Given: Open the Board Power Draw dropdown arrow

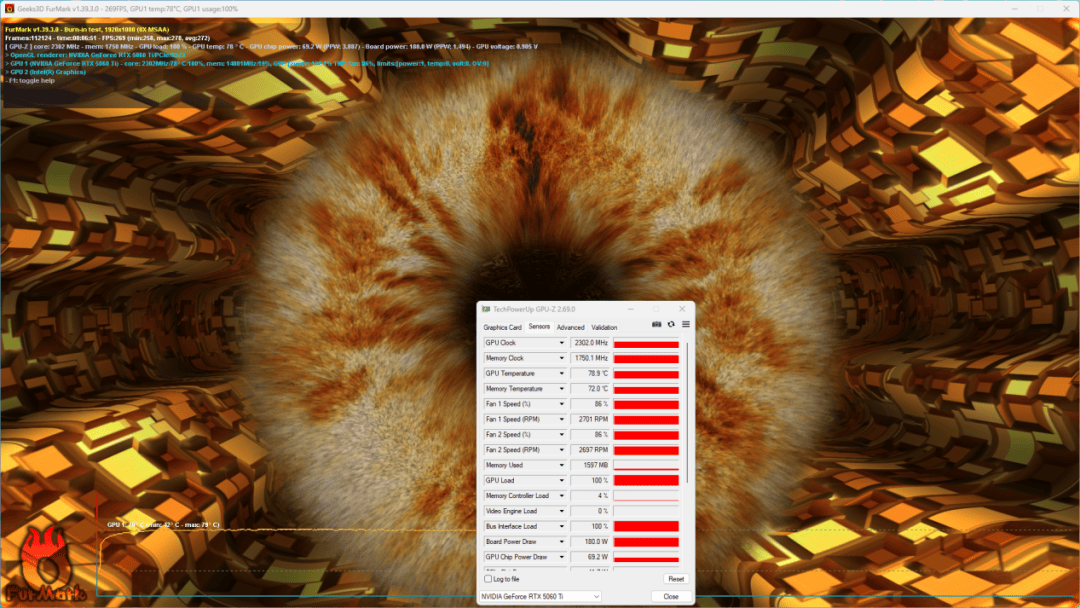Looking at the screenshot, I should 561,542.
